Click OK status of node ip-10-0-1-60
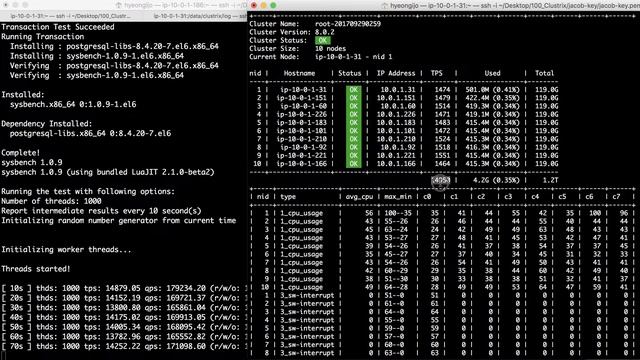Screen dimensions: 640x360 tap(353, 106)
